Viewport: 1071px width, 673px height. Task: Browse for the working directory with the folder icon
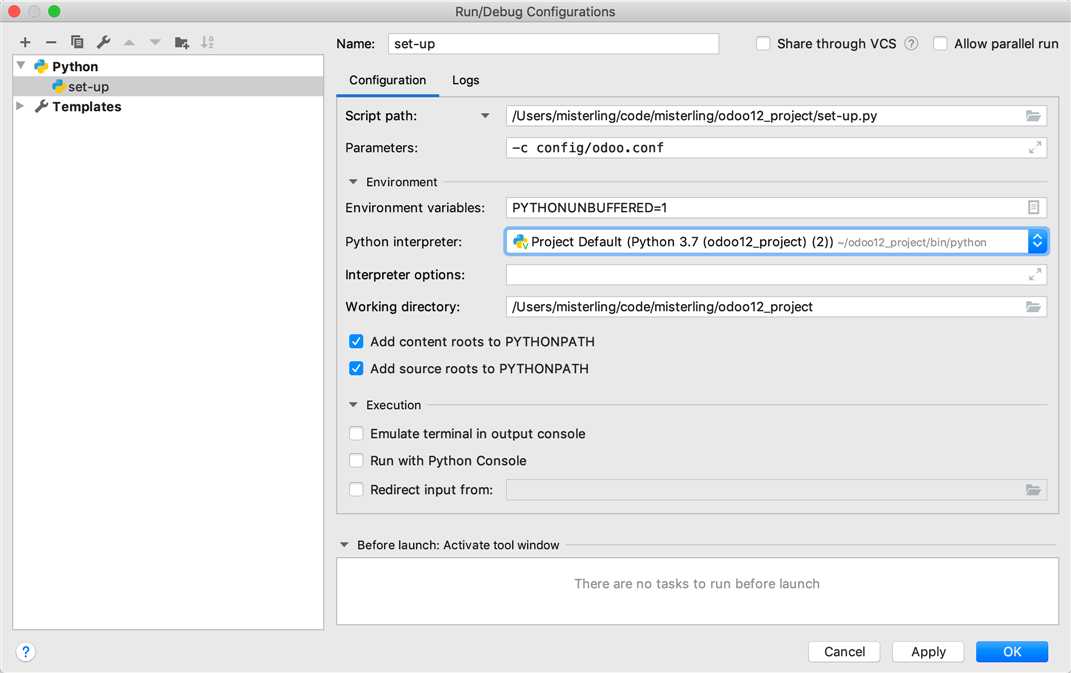tap(1033, 307)
